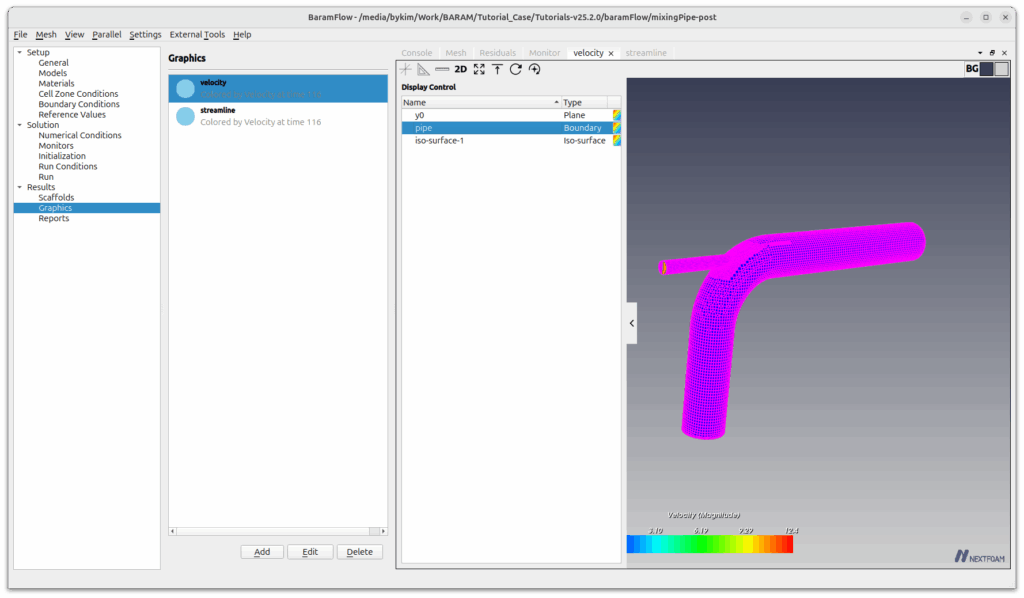Open the Settings menu
Screen dimensions: 1024x598
coord(145,35)
